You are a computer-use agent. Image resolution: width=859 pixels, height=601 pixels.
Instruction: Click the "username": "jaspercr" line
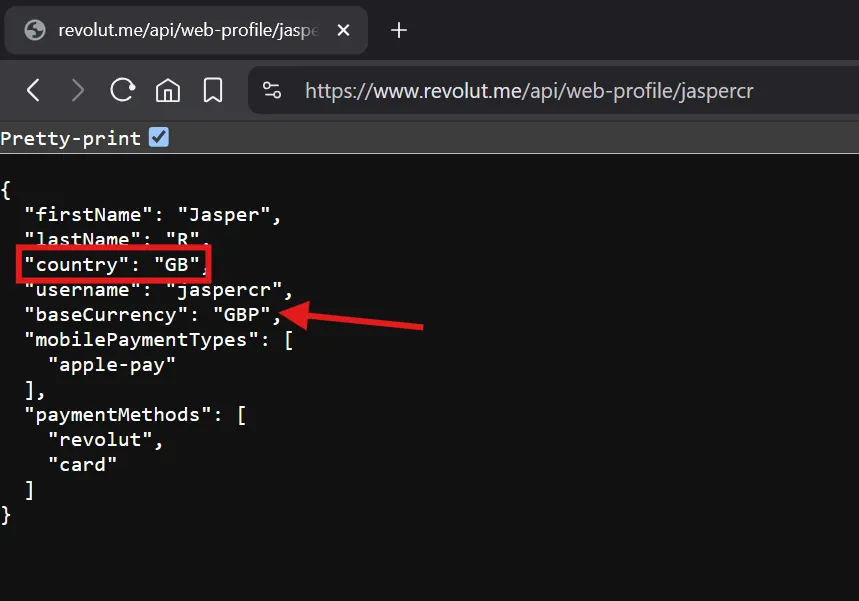click(x=159, y=289)
